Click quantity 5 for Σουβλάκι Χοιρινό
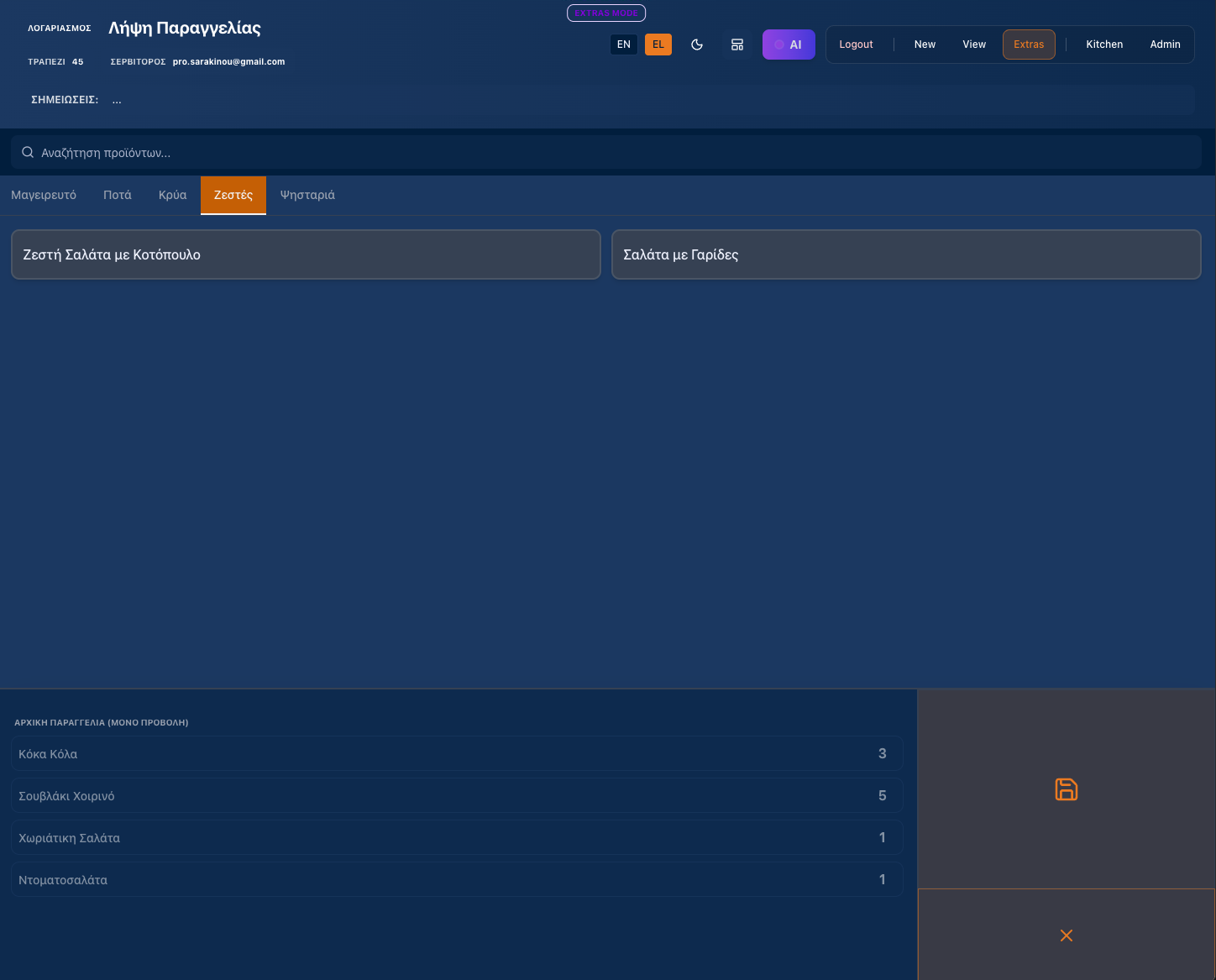Screen dimensions: 1216x980 tap(882, 795)
